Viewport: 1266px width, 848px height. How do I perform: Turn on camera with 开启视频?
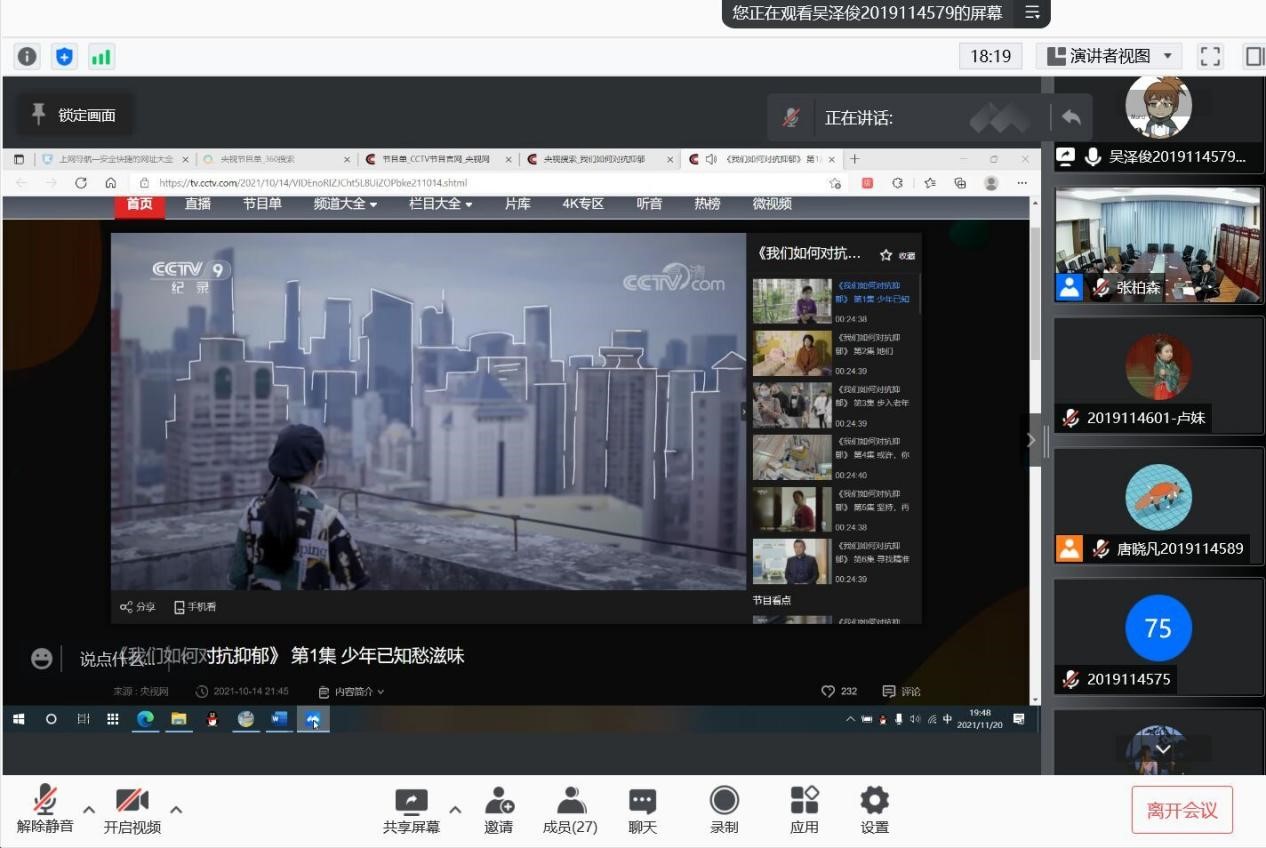132,808
